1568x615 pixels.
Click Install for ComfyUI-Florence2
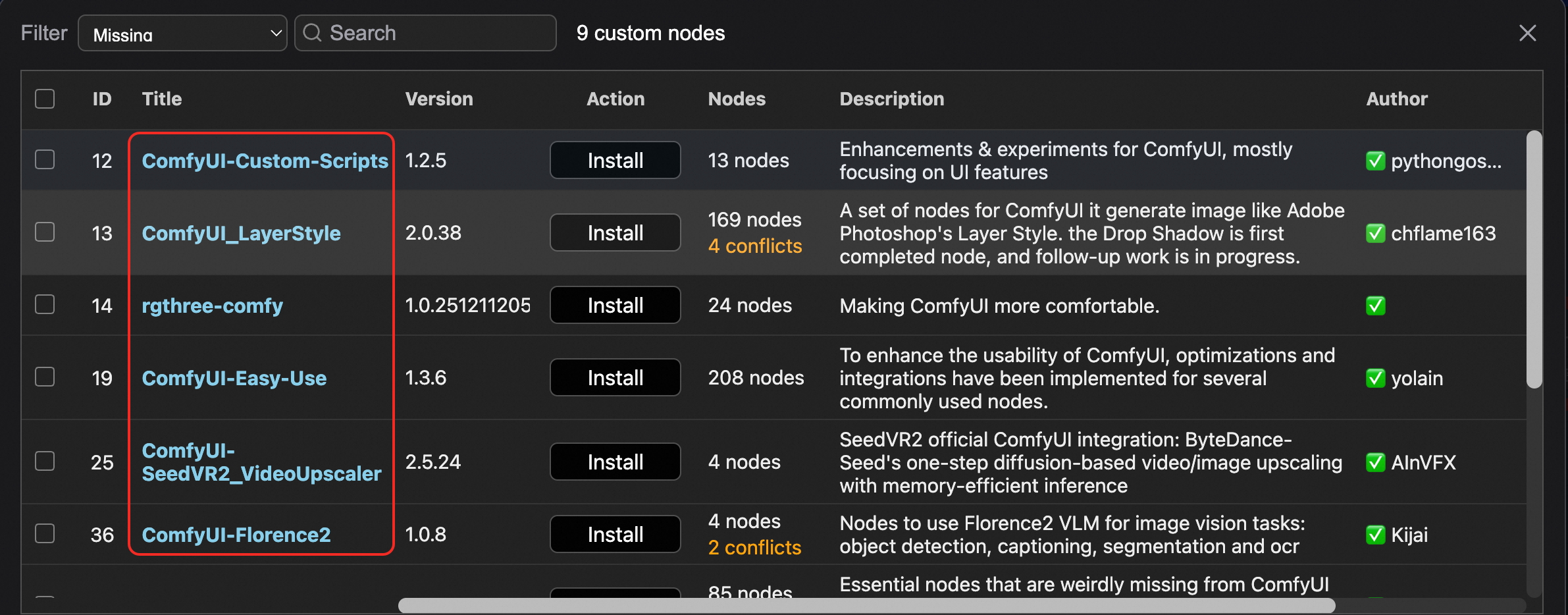615,534
